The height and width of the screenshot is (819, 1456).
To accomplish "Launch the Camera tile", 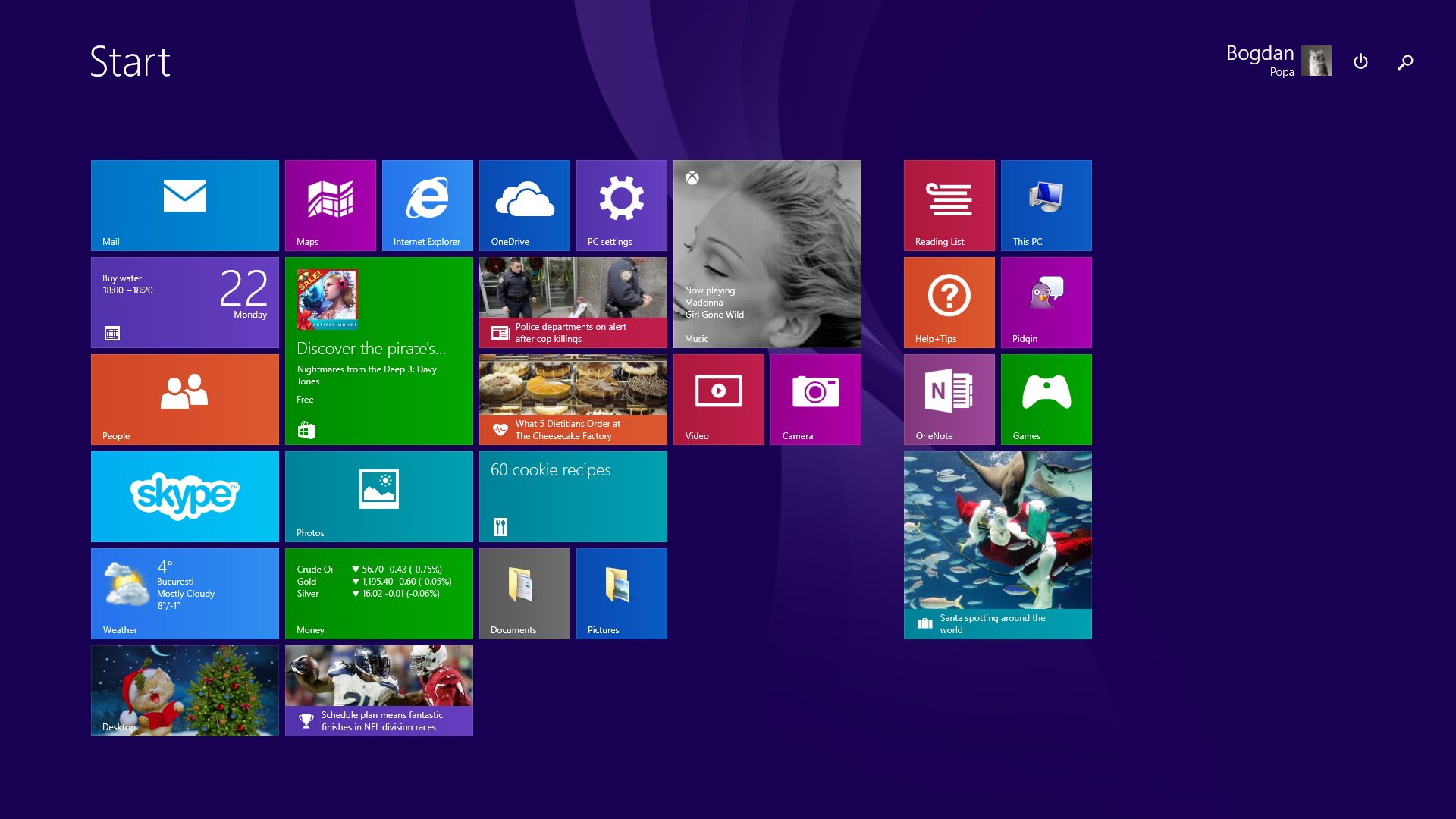I will pos(816,400).
